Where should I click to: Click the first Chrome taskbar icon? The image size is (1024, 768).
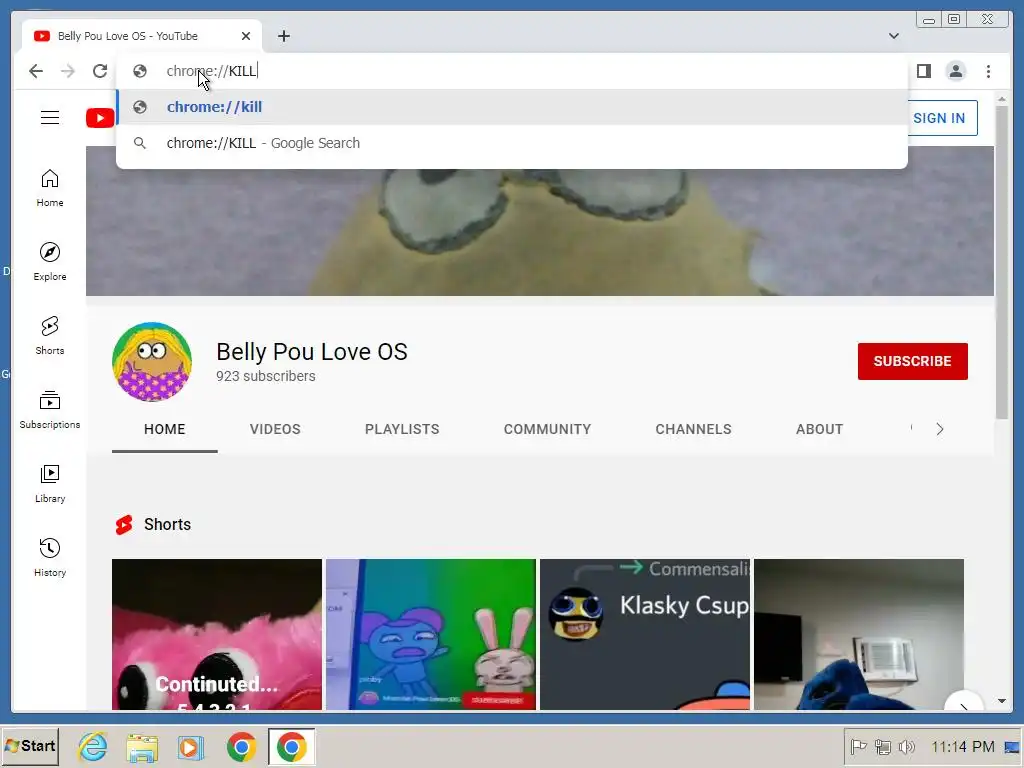pyautogui.click(x=241, y=747)
